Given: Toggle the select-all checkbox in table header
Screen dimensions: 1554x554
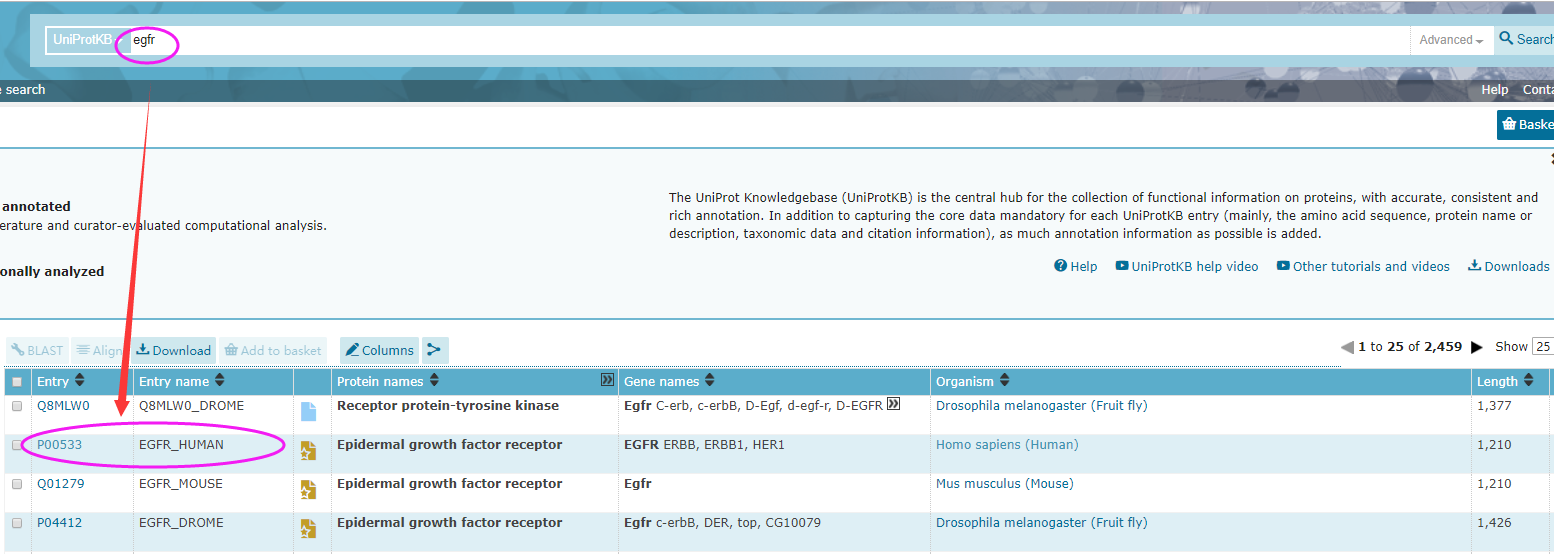Looking at the screenshot, I should [x=17, y=382].
